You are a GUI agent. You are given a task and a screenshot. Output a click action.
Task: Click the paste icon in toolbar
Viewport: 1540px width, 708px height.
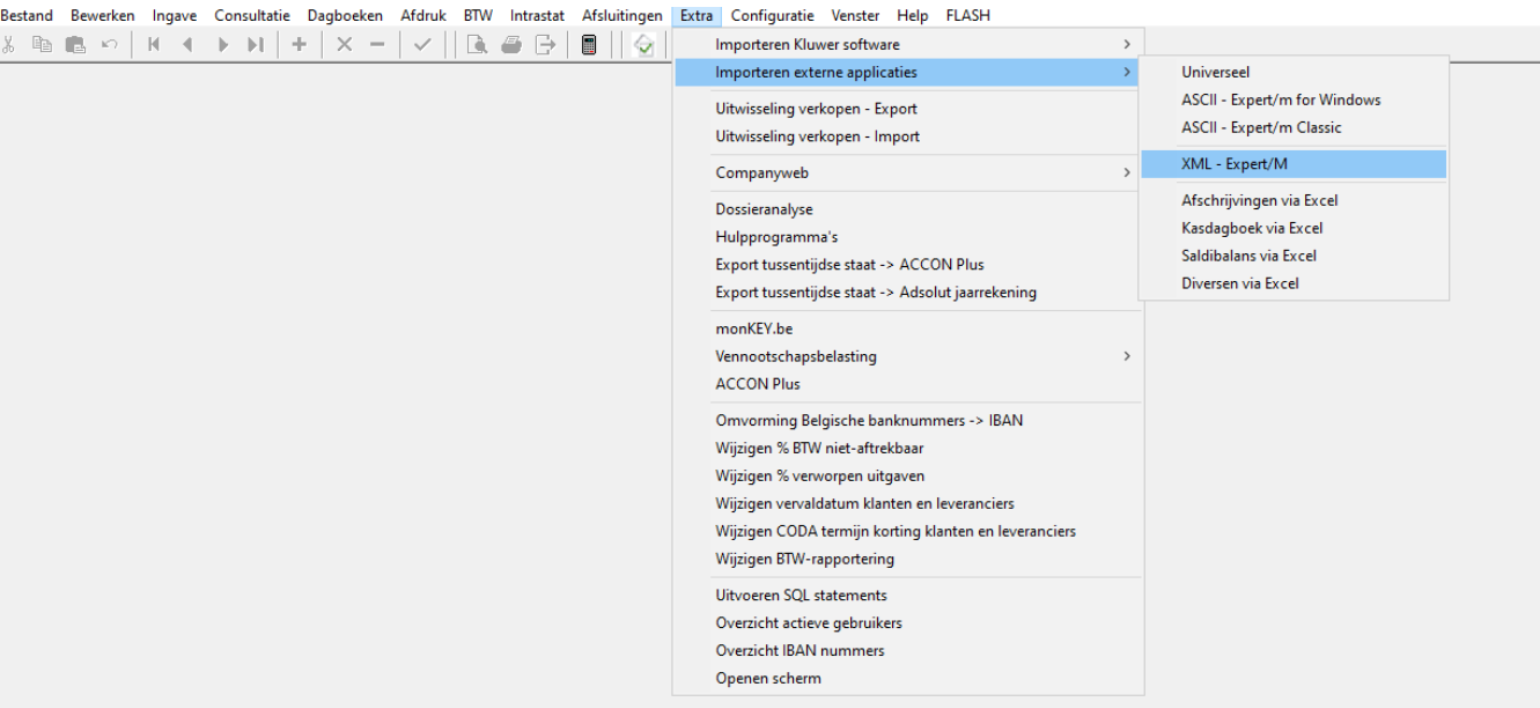[76, 45]
